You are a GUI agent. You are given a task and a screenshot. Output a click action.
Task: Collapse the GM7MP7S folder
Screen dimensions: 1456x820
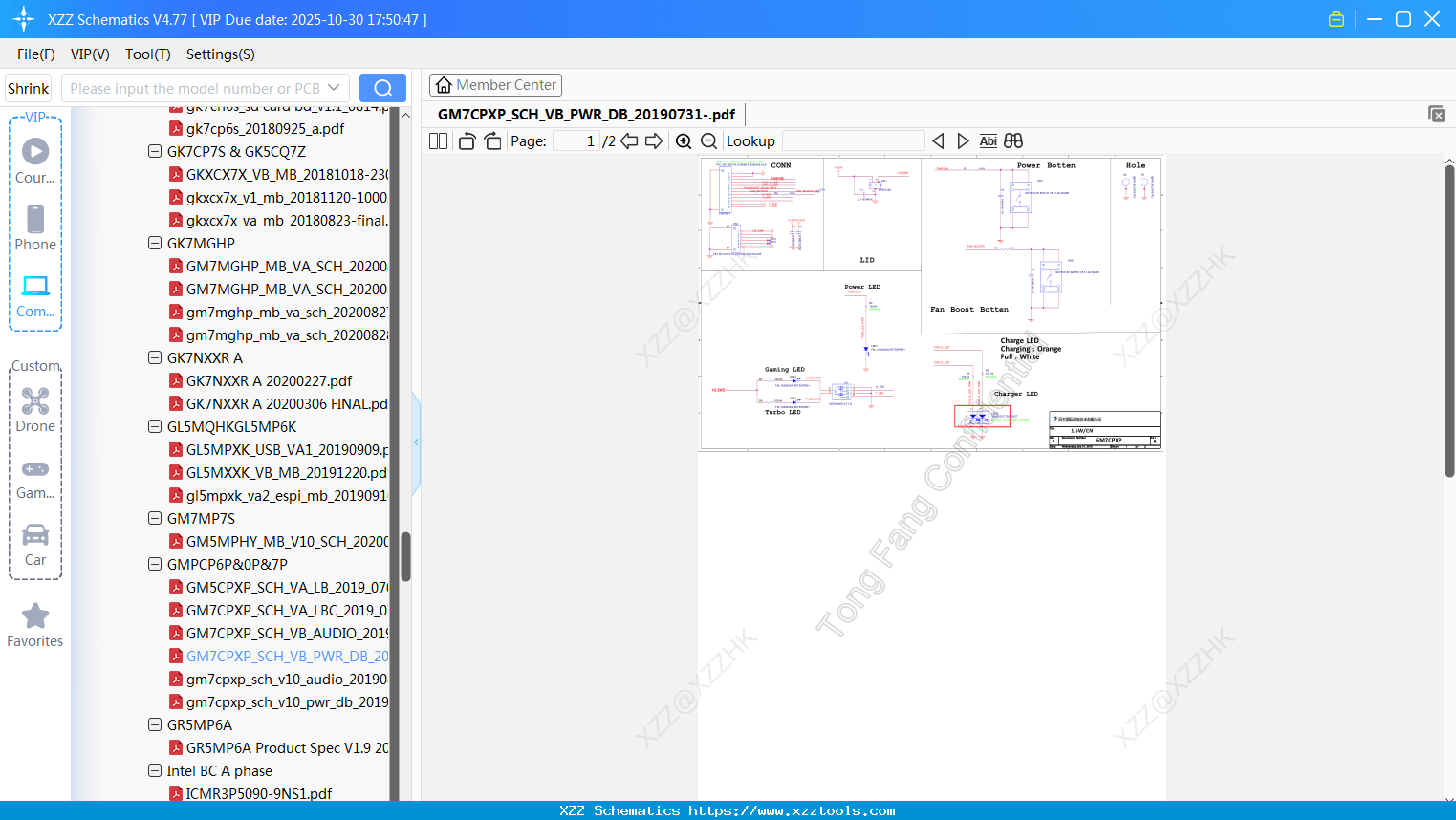[x=155, y=518]
